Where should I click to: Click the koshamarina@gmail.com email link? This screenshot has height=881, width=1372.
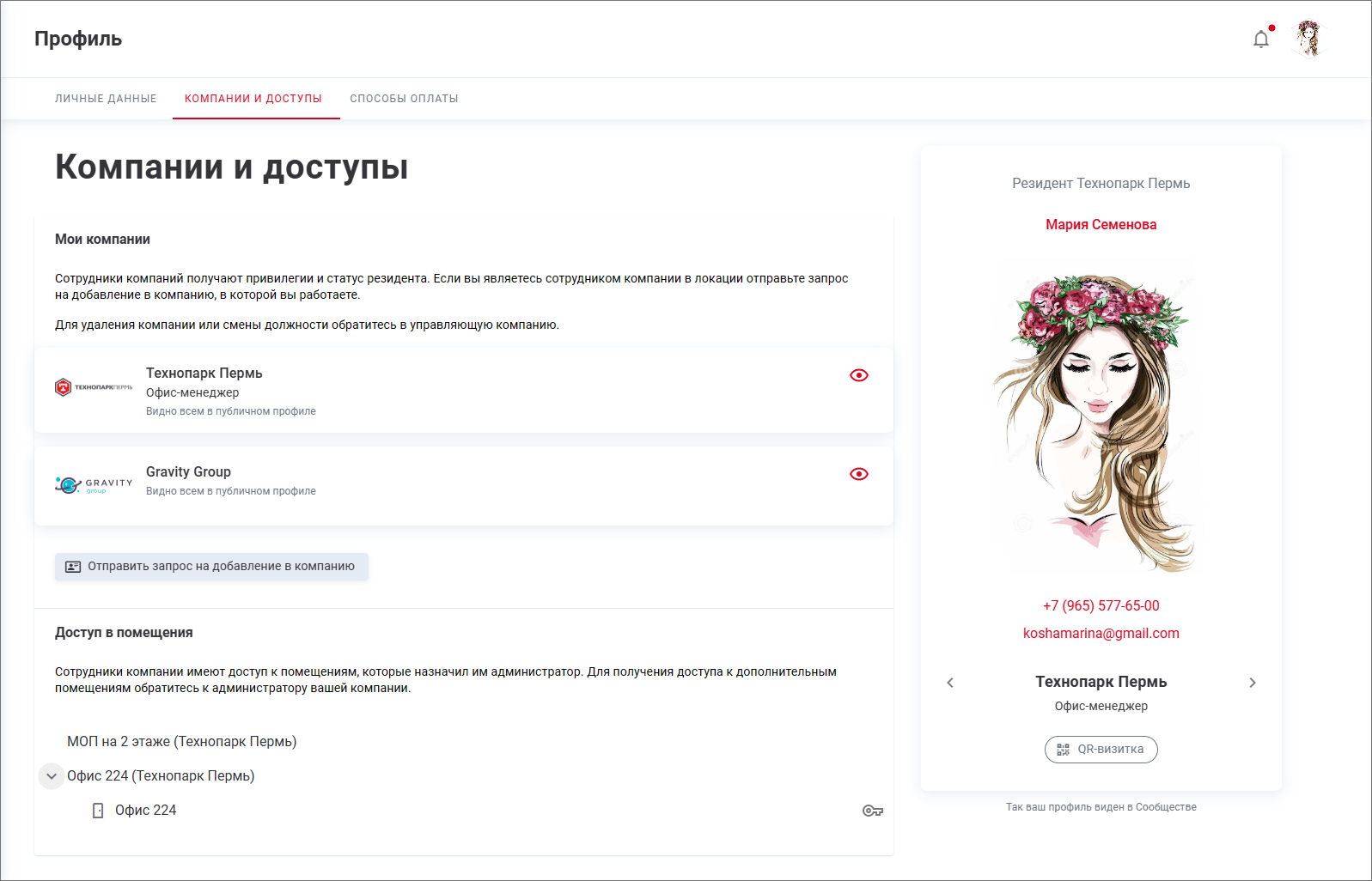click(x=1101, y=634)
